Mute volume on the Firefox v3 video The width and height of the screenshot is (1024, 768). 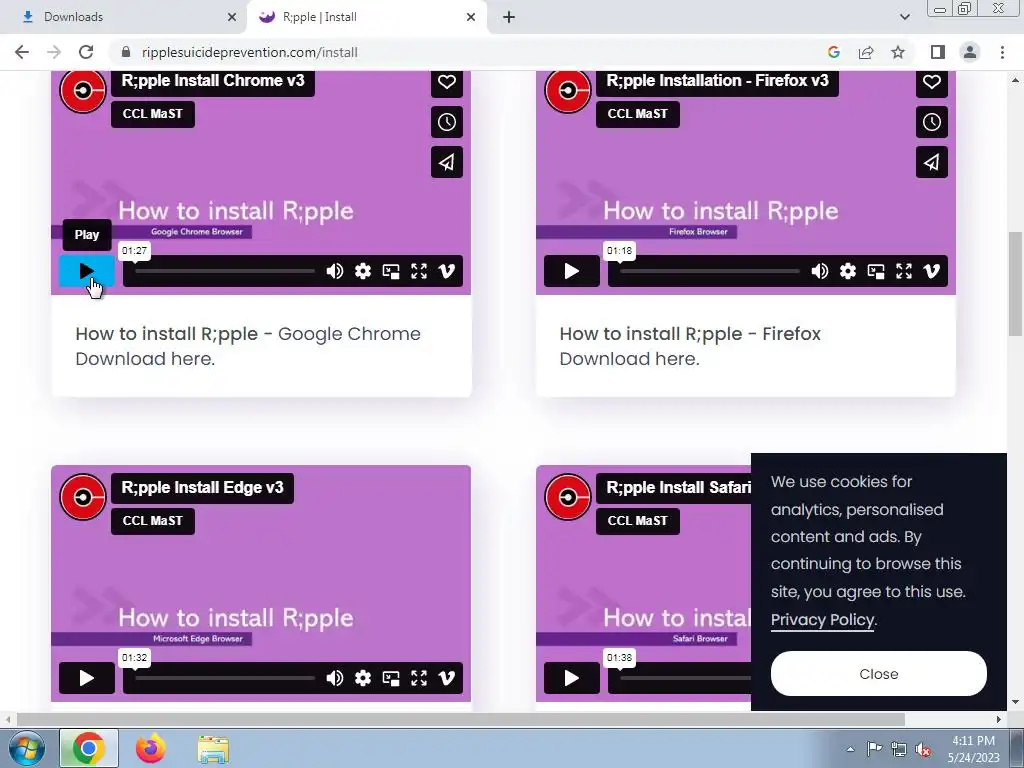click(820, 271)
